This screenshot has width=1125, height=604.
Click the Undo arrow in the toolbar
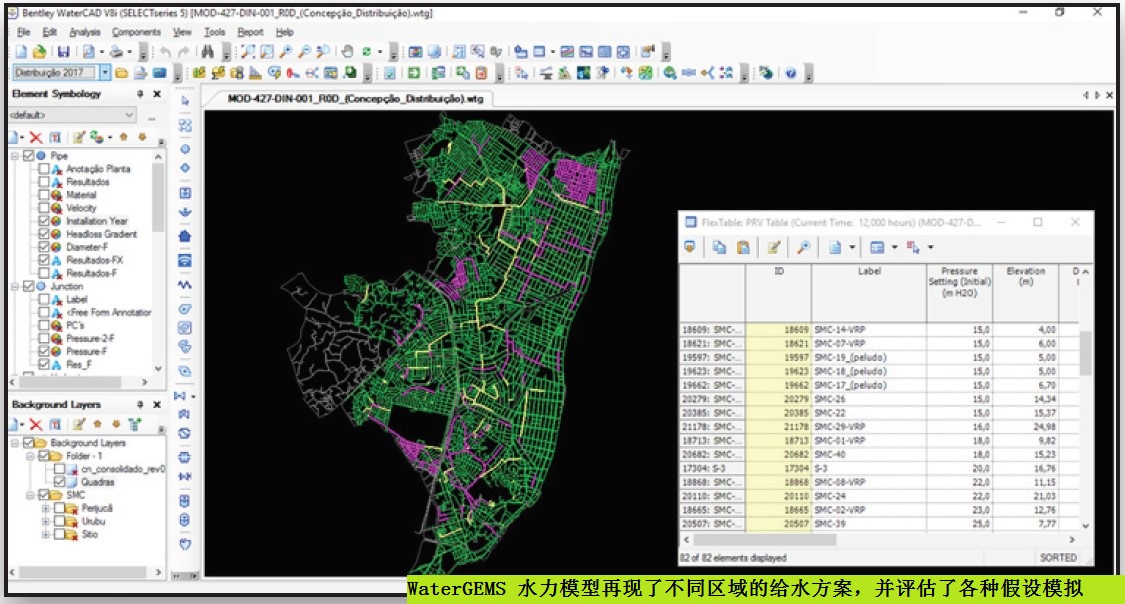point(166,52)
